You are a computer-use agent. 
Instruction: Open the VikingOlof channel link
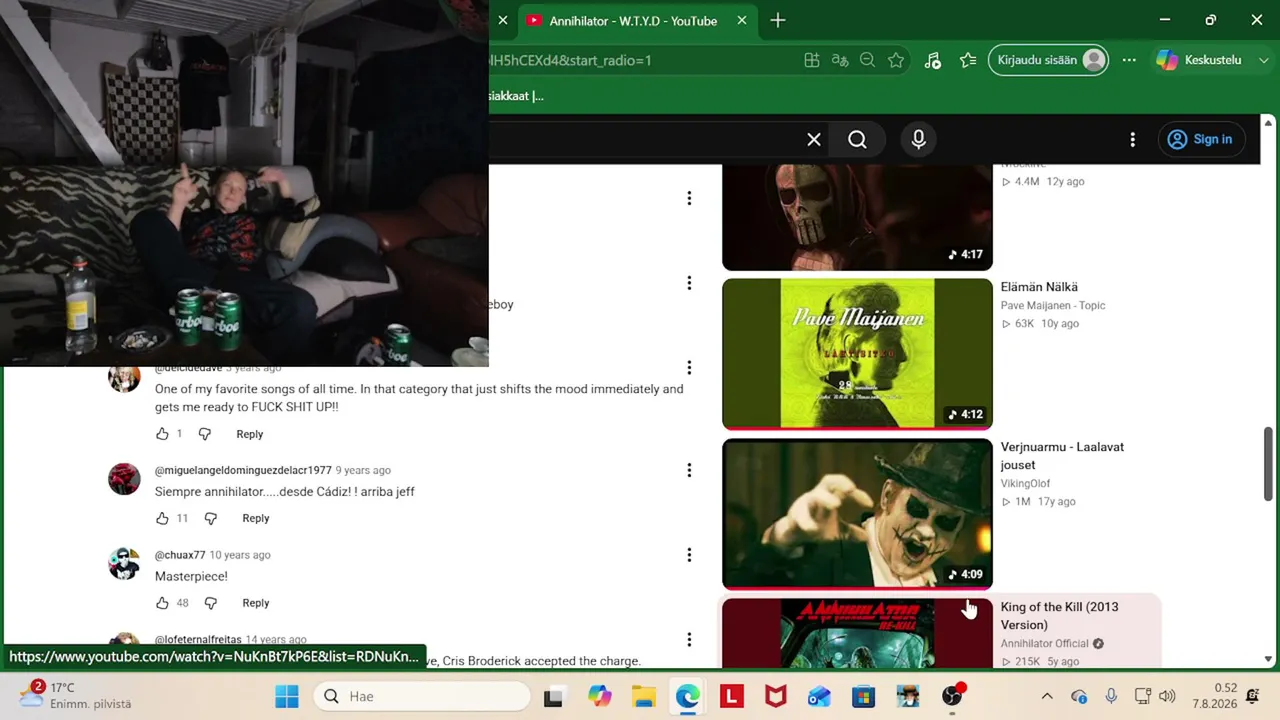(x=1026, y=484)
